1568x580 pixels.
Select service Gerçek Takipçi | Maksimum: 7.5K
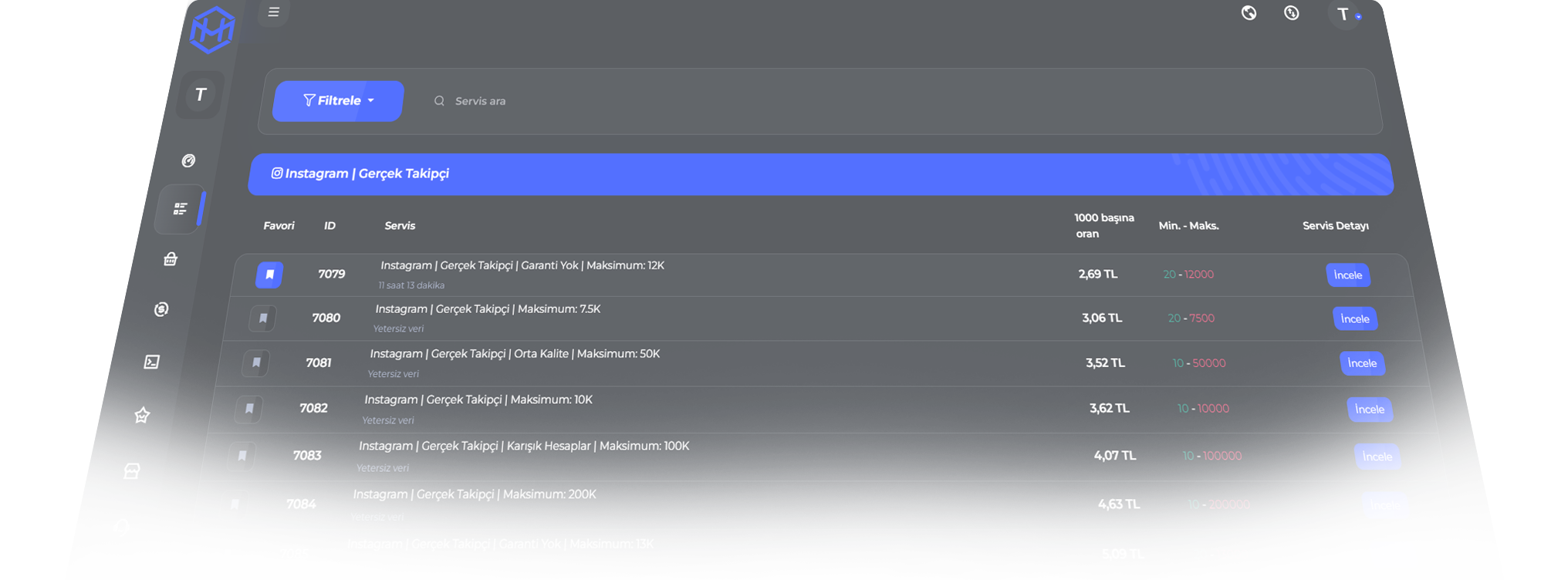[488, 309]
